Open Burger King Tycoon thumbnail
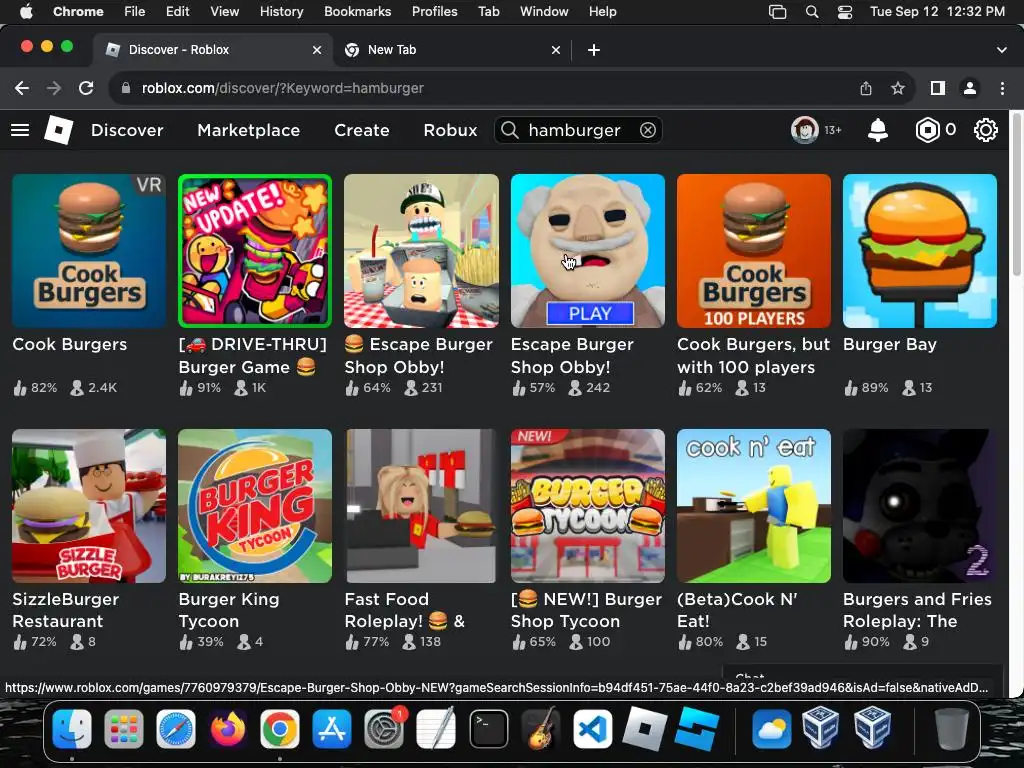1024x768 pixels. coord(255,505)
